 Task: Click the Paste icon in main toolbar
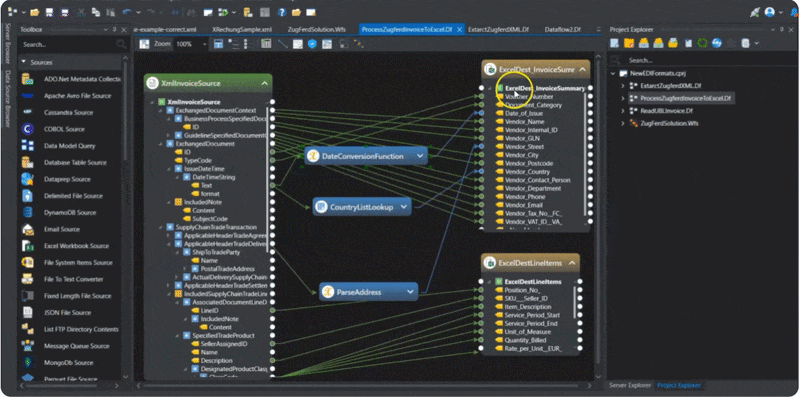[111, 12]
